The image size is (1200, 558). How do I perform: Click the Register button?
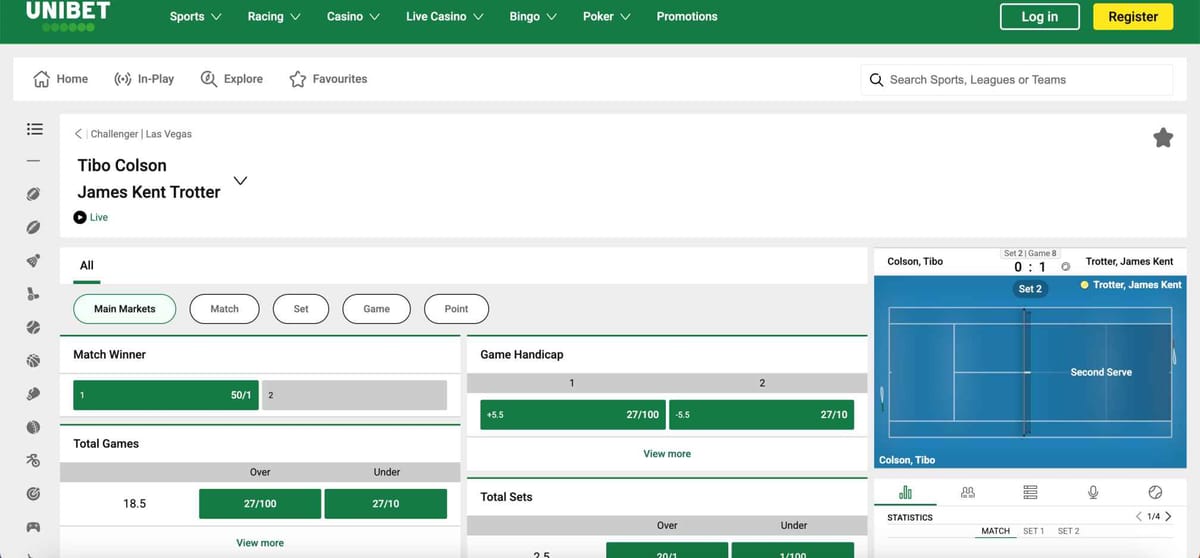coord(1133,17)
